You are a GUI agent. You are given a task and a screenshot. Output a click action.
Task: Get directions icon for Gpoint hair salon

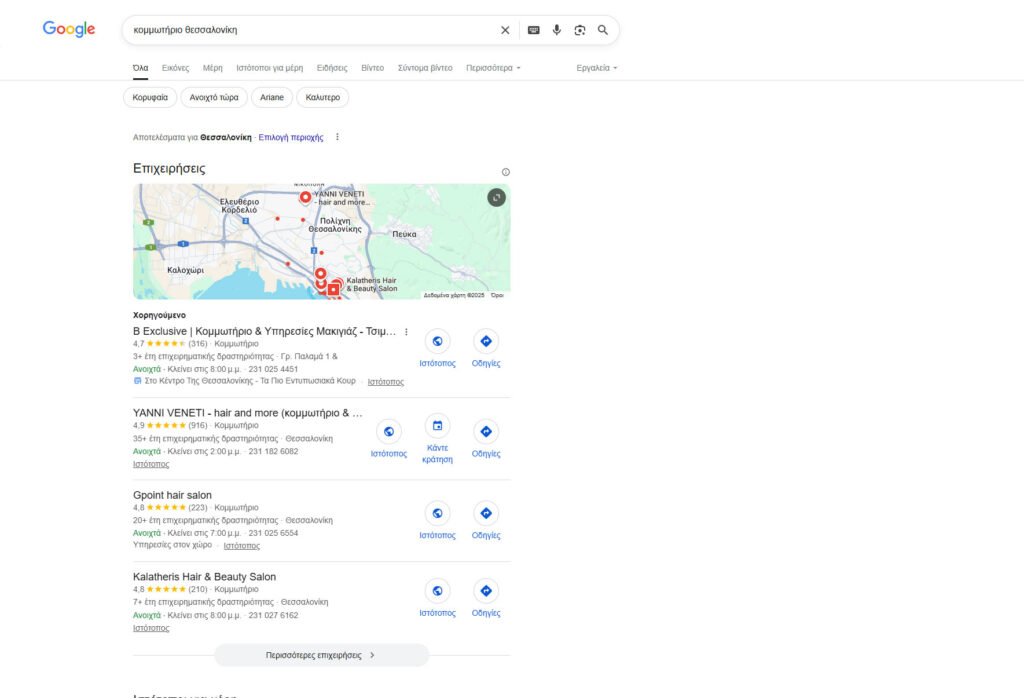[486, 513]
